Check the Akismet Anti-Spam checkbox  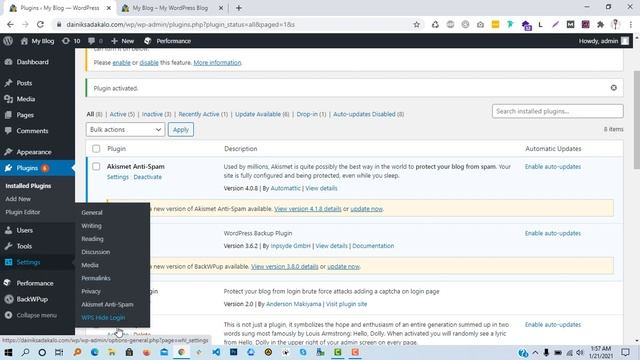(x=96, y=167)
